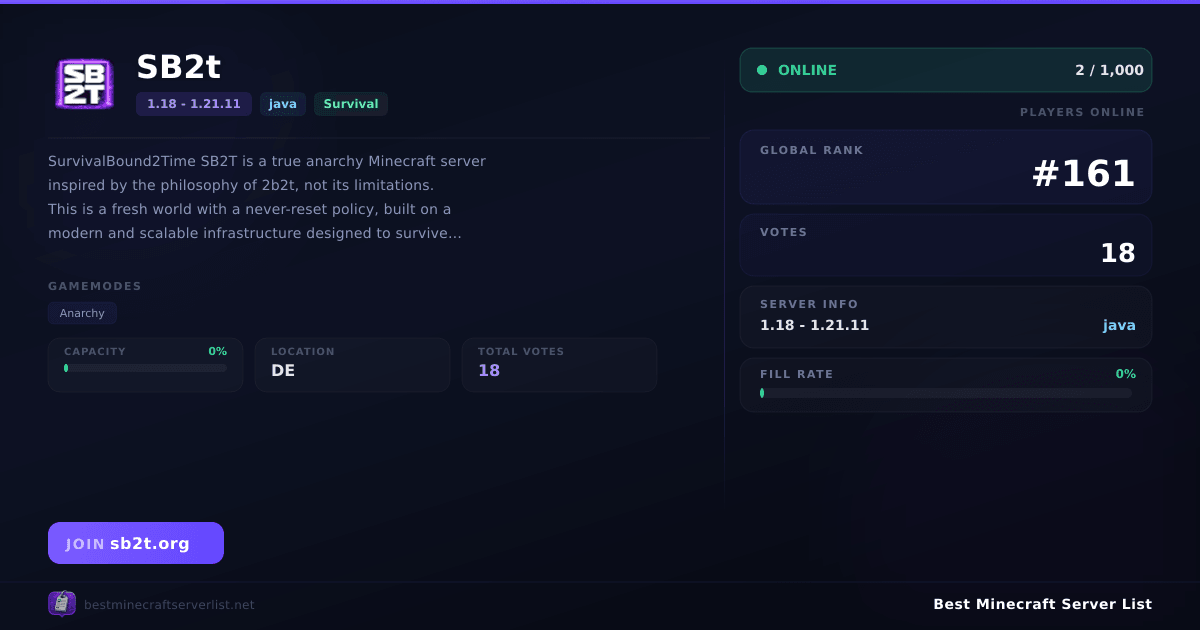Click the TOTAL VOTES label
The image size is (1200, 630).
521,351
